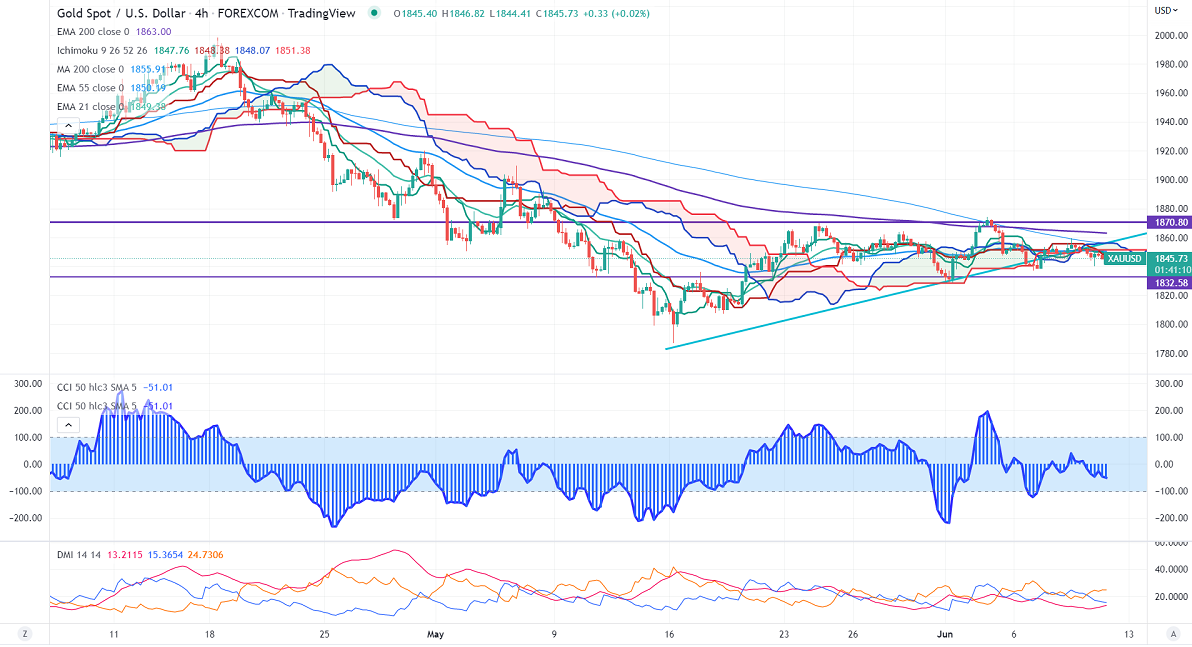The width and height of the screenshot is (1192, 647).
Task: Click the 1863.00 EMA 200 value
Action: pyautogui.click(x=154, y=32)
